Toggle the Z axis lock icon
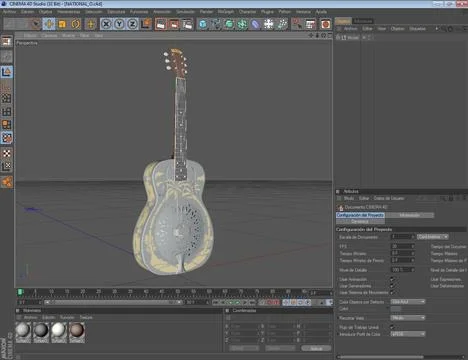 pos(132,24)
